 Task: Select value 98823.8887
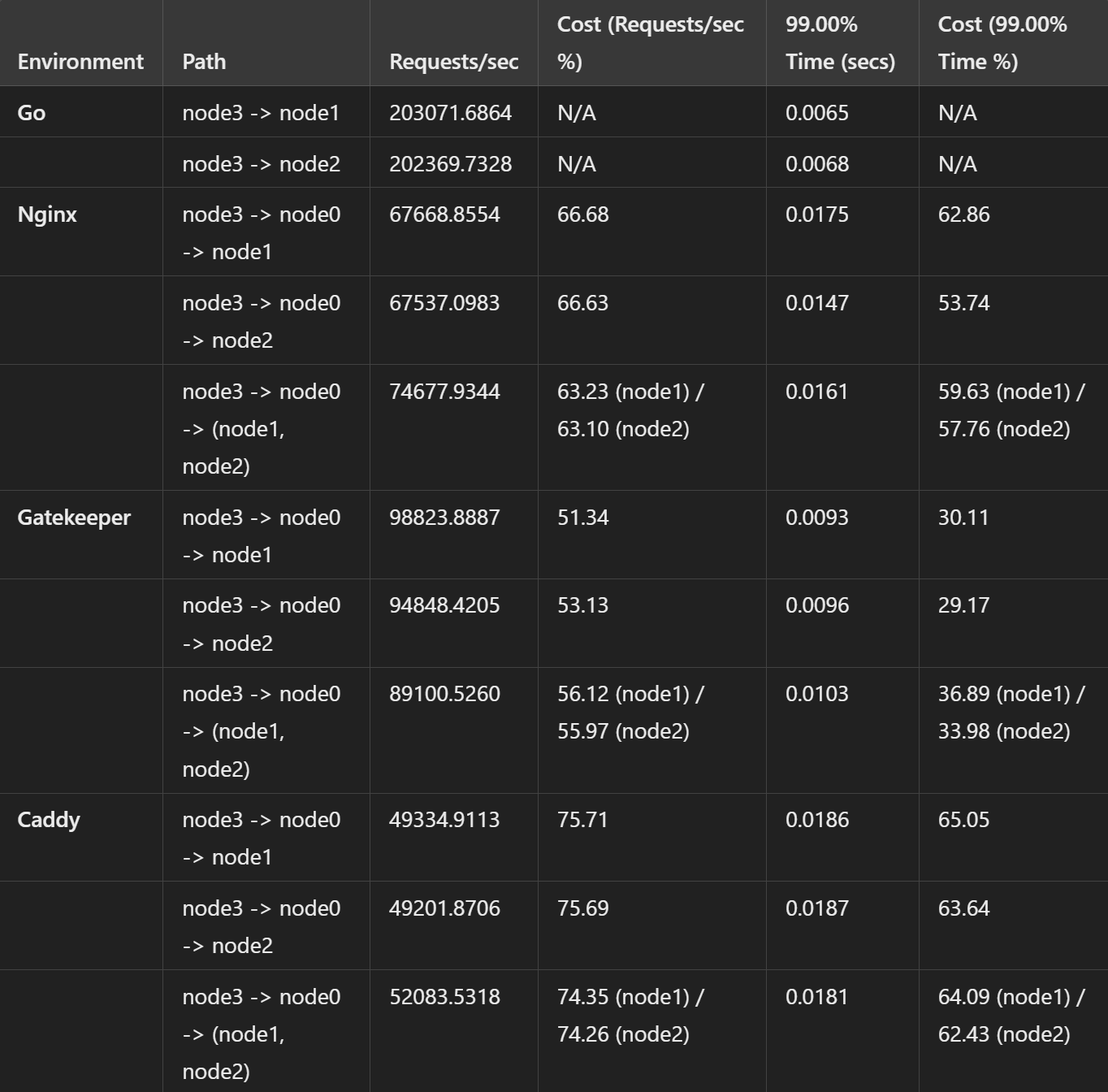(x=444, y=518)
